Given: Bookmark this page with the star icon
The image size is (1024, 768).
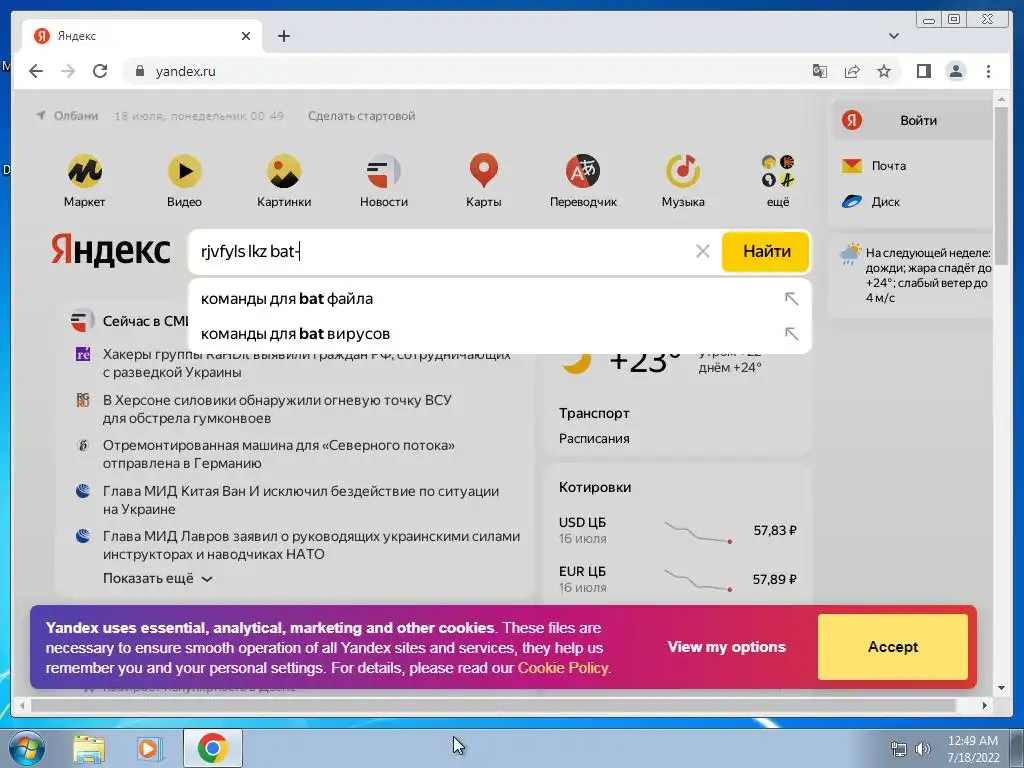Looking at the screenshot, I should pyautogui.click(x=884, y=71).
